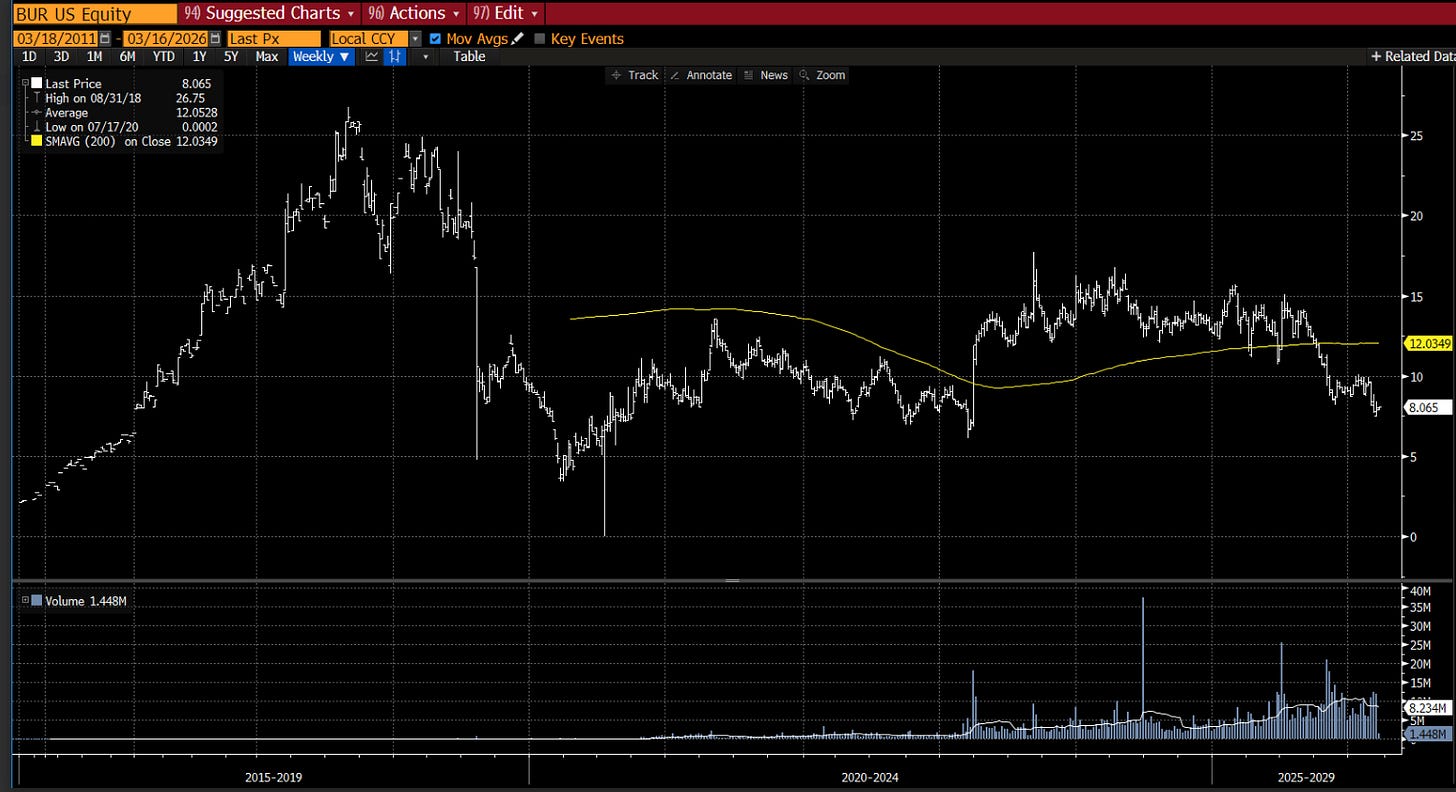The image size is (1456, 792).
Task: Switch to line chart style
Action: click(372, 57)
